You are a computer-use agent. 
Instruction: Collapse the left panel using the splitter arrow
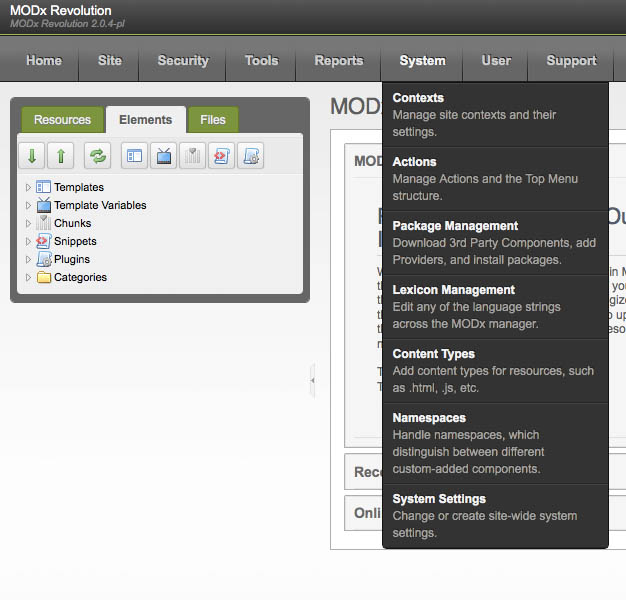(313, 380)
